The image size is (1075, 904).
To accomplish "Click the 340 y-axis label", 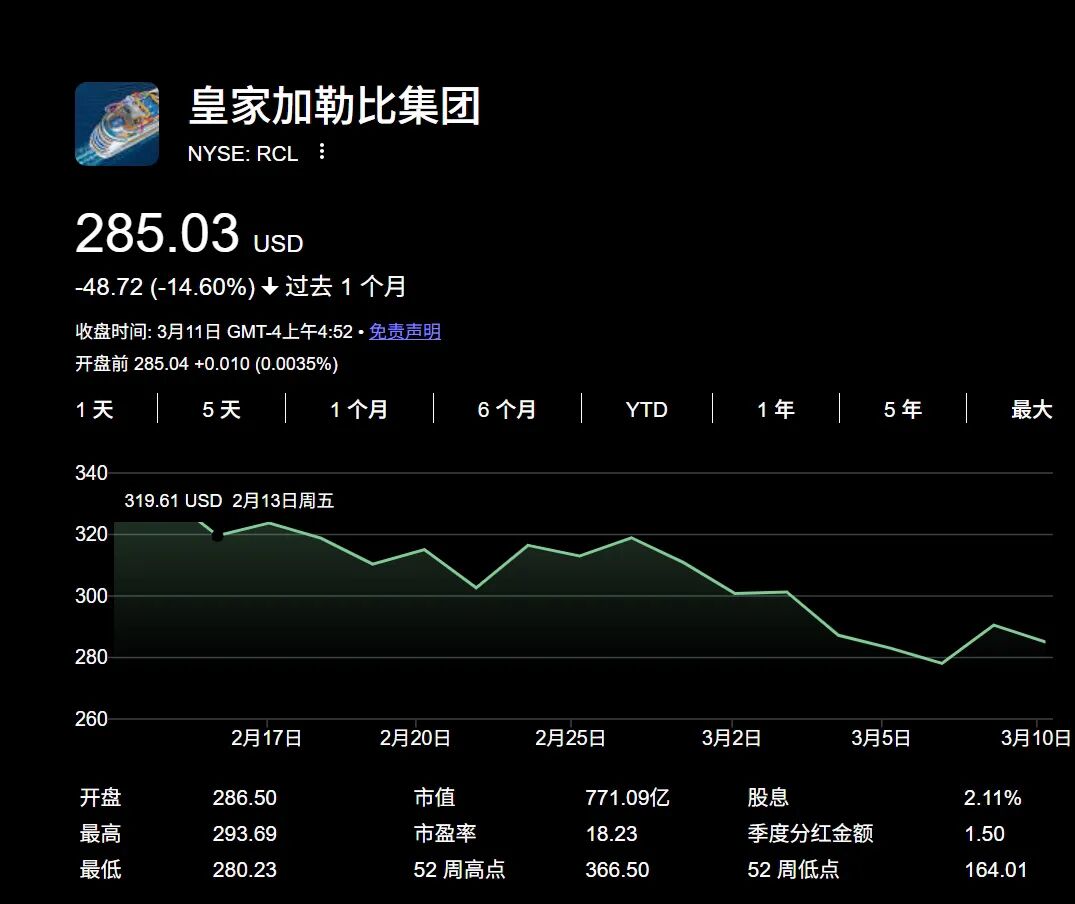I will point(91,473).
